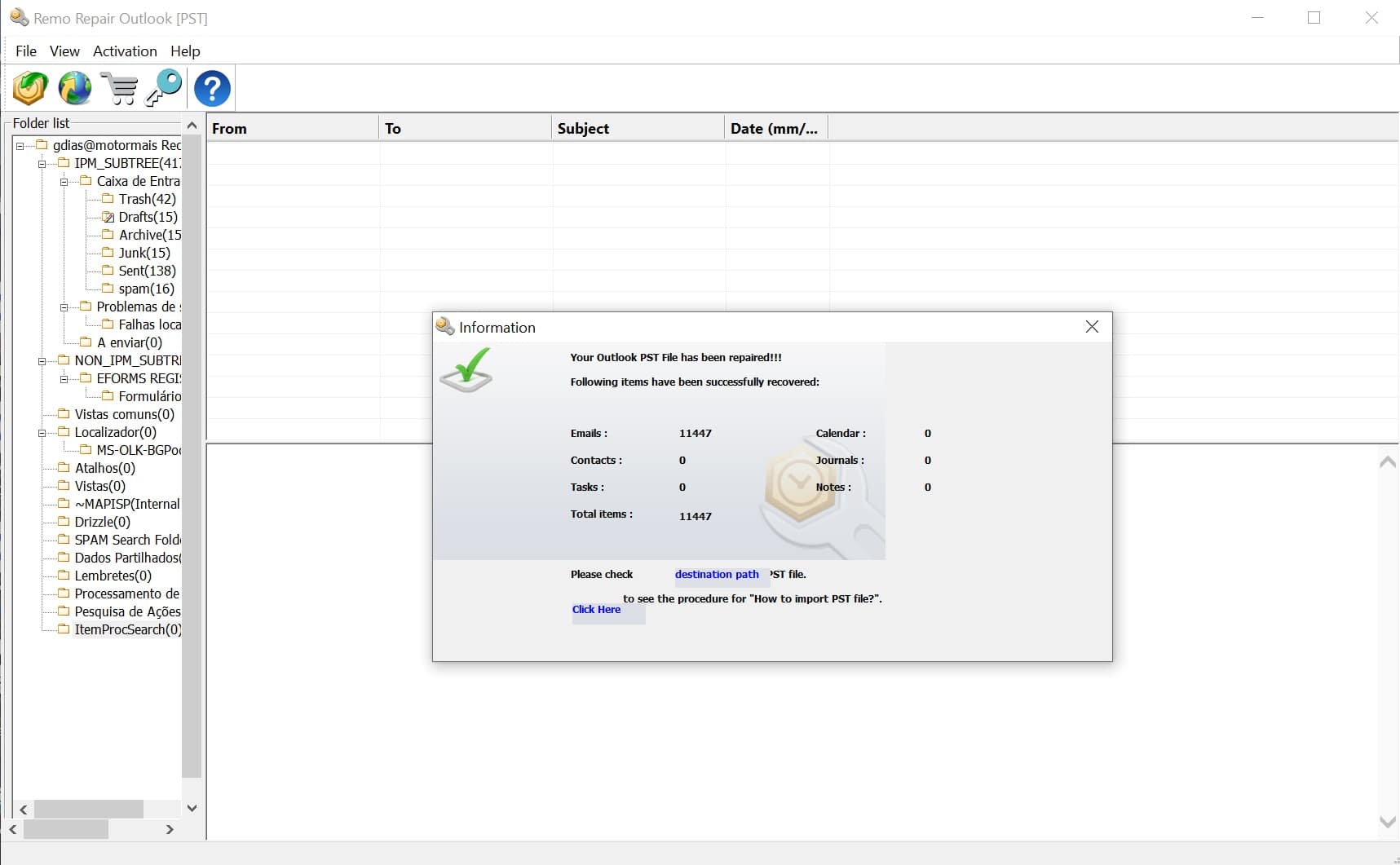Screen dimensions: 1400x865
Task: Open the Sent(138) folder
Action: [147, 271]
